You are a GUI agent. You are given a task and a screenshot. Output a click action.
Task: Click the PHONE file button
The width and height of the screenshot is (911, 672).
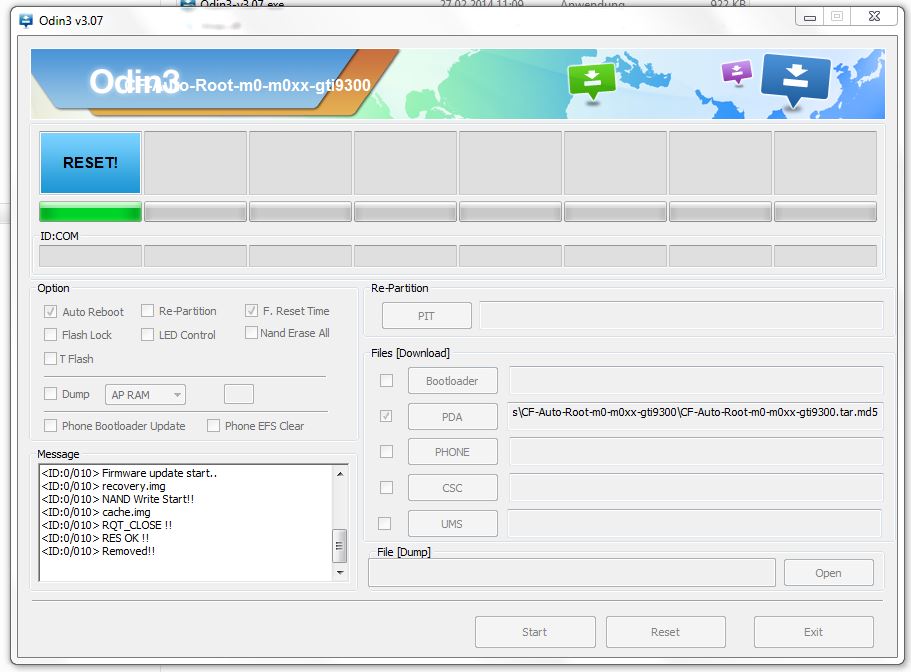tap(453, 452)
